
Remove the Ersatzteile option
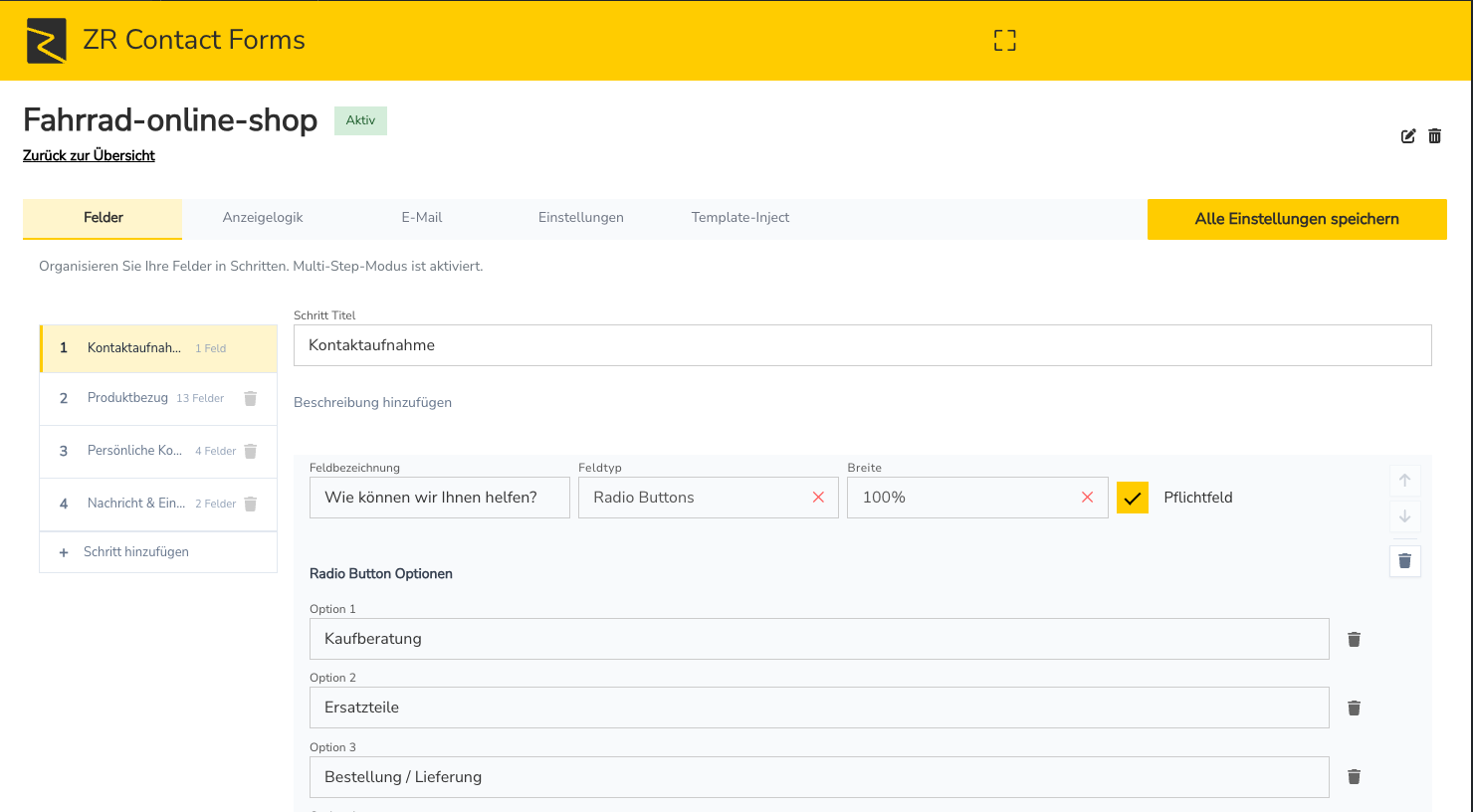[1354, 708]
